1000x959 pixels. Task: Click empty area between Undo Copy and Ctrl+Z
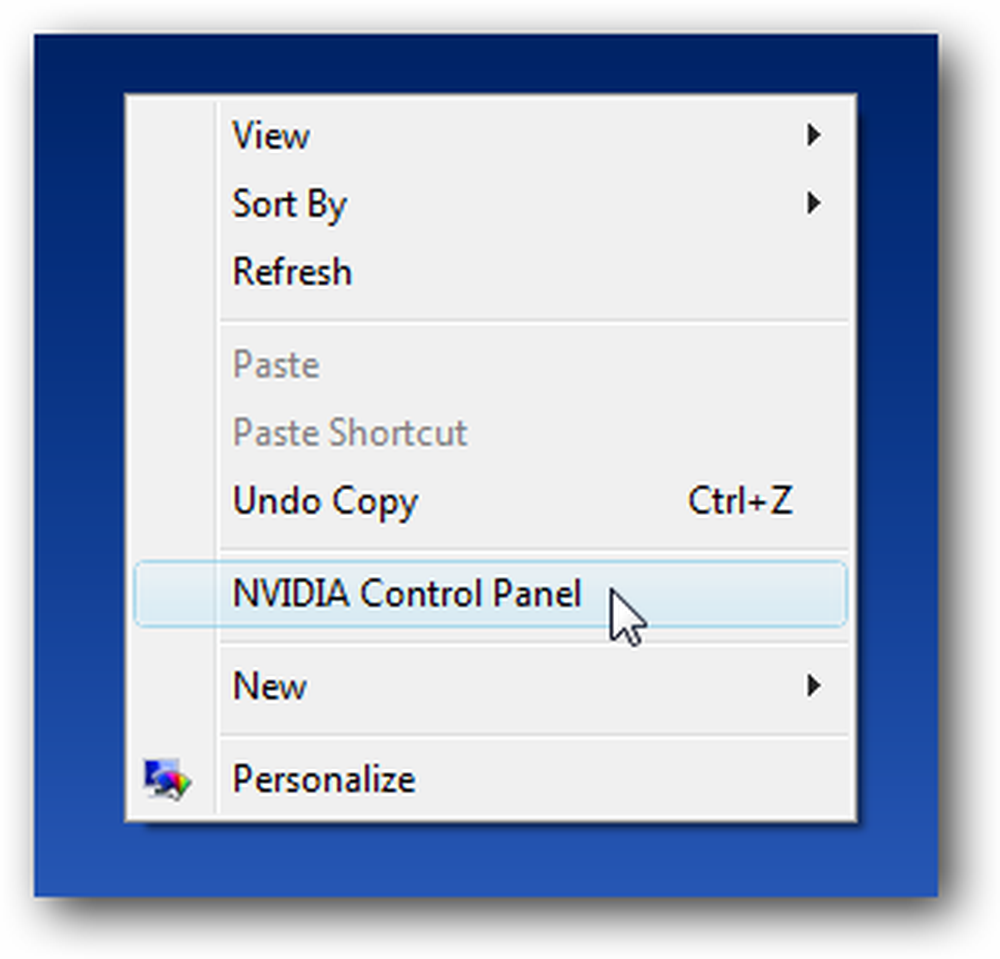[x=552, y=501]
